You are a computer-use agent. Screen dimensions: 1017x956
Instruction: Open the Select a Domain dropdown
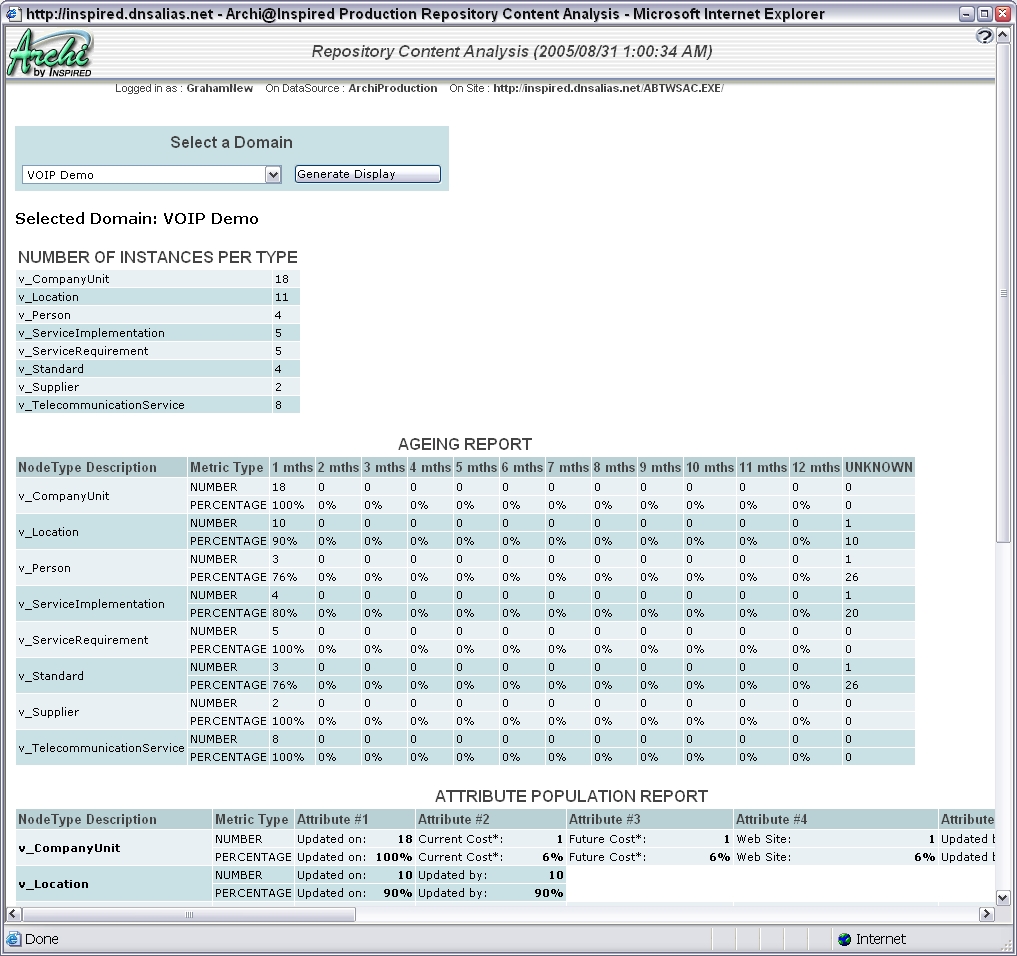(272, 173)
